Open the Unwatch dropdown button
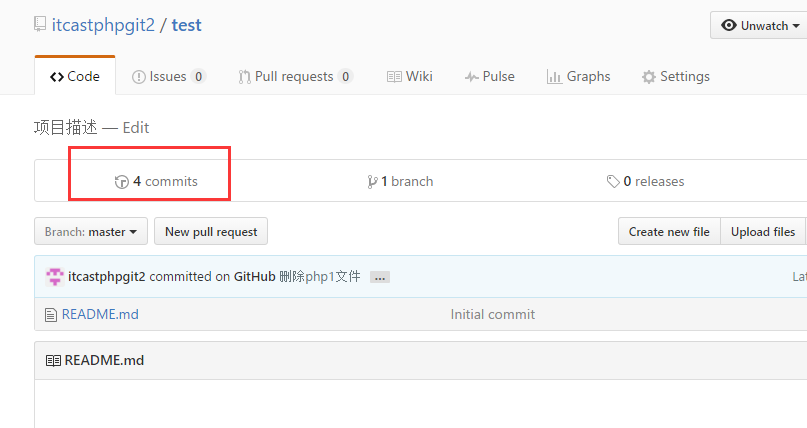807x428 pixels. click(759, 25)
